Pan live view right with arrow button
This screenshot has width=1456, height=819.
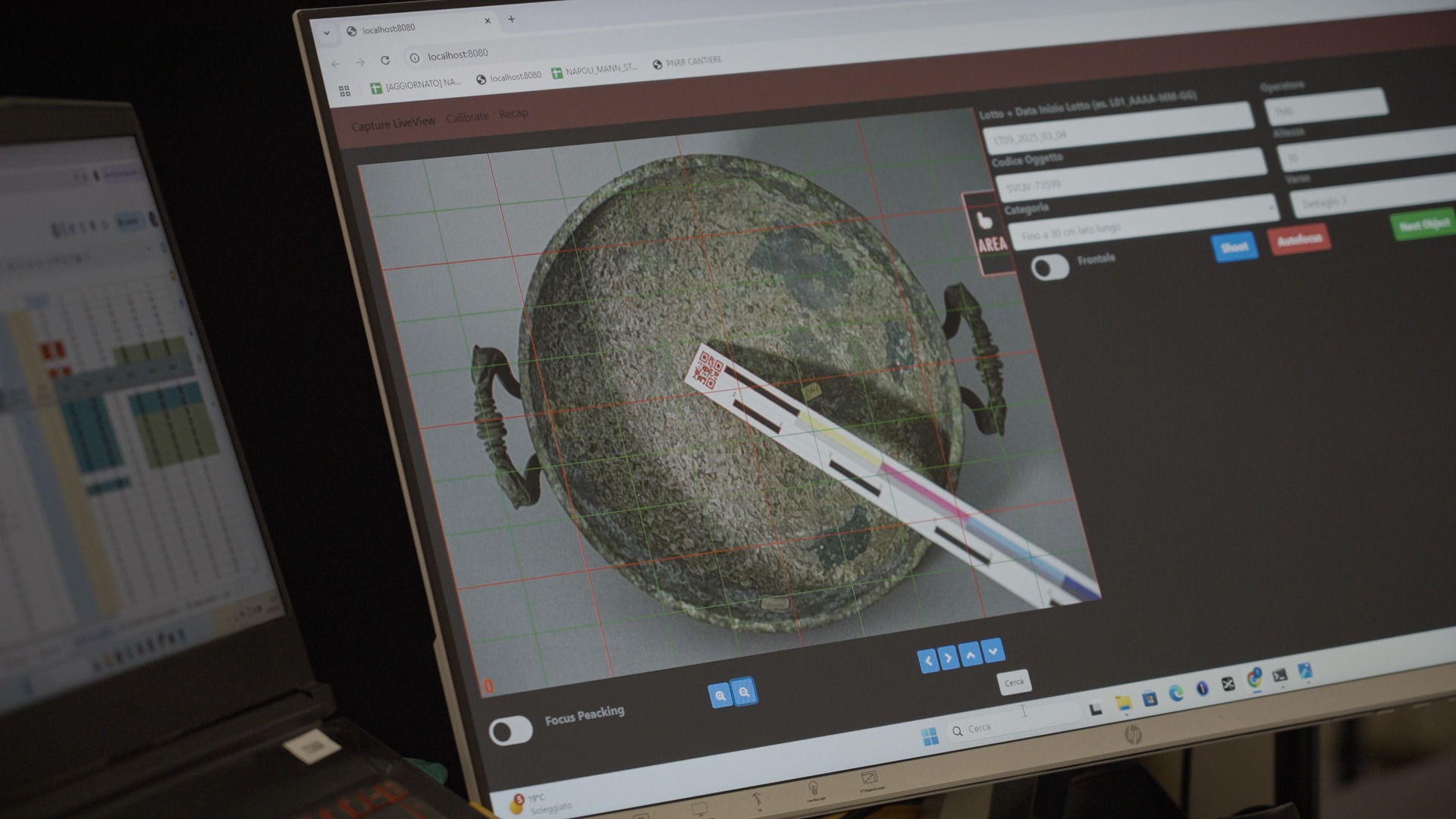(x=948, y=657)
